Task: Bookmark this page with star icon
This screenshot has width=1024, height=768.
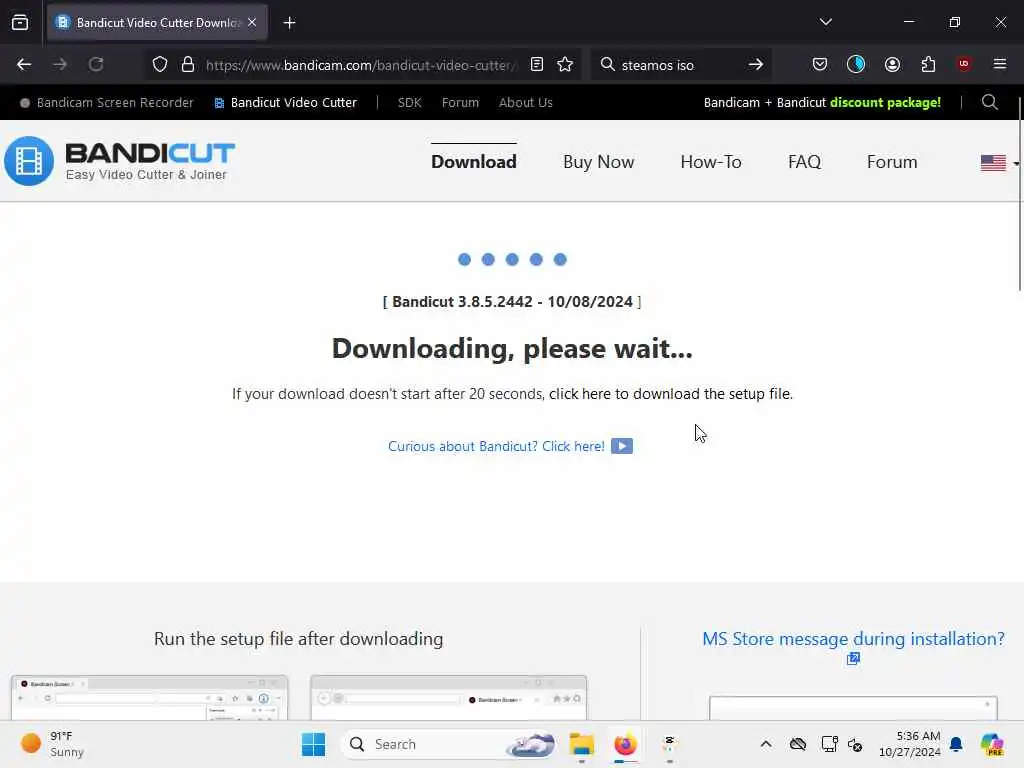Action: point(565,64)
